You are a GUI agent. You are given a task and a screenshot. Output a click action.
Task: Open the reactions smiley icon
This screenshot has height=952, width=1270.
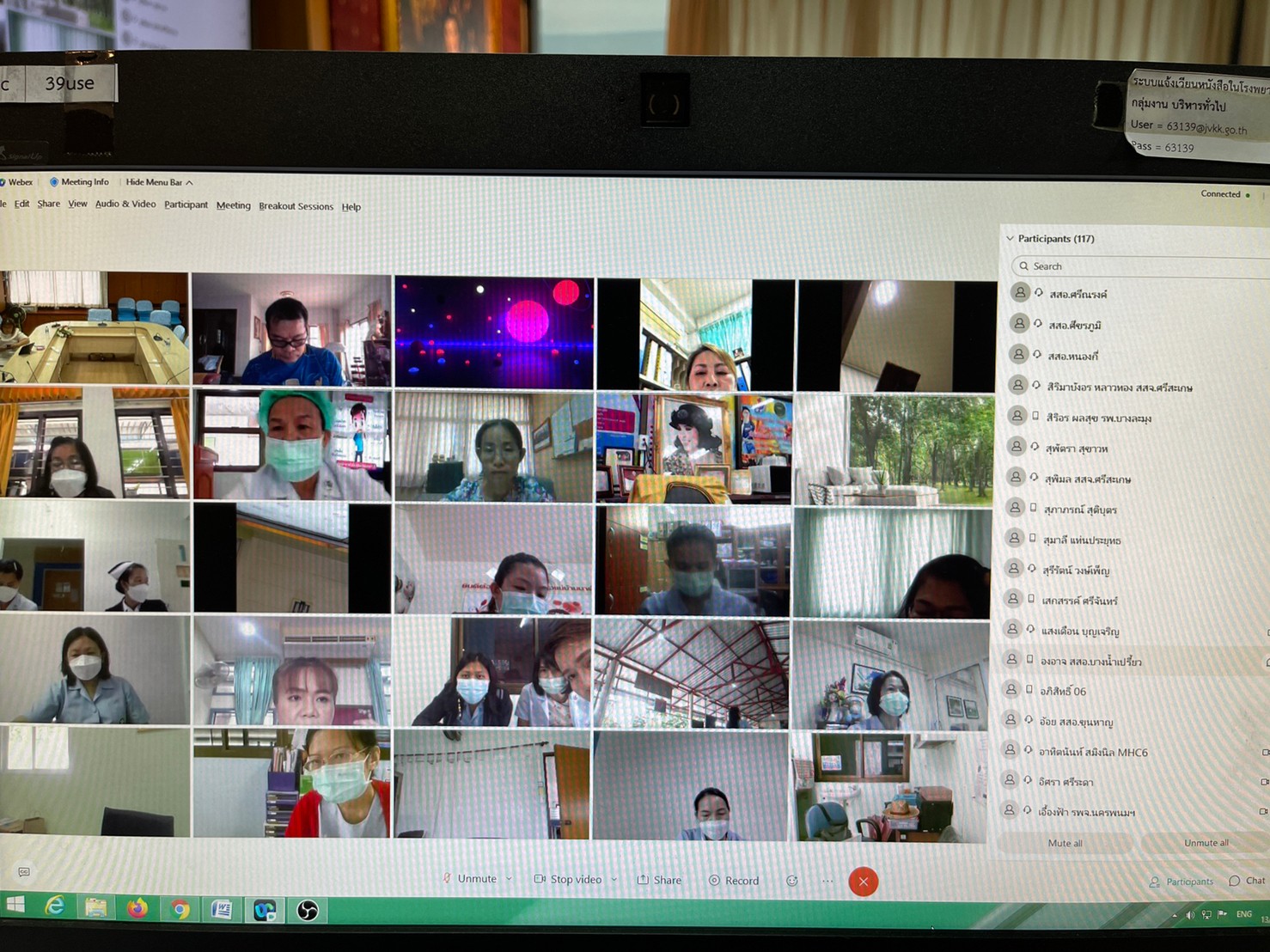(791, 881)
